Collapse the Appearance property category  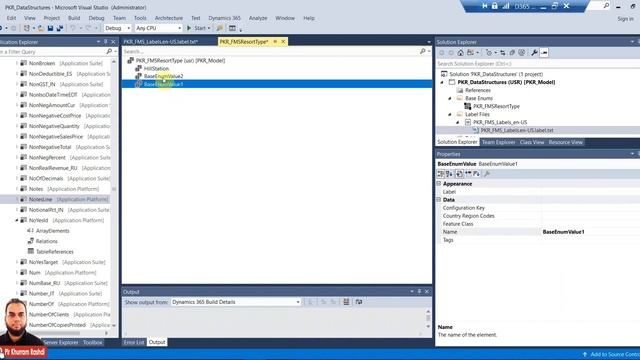439,184
